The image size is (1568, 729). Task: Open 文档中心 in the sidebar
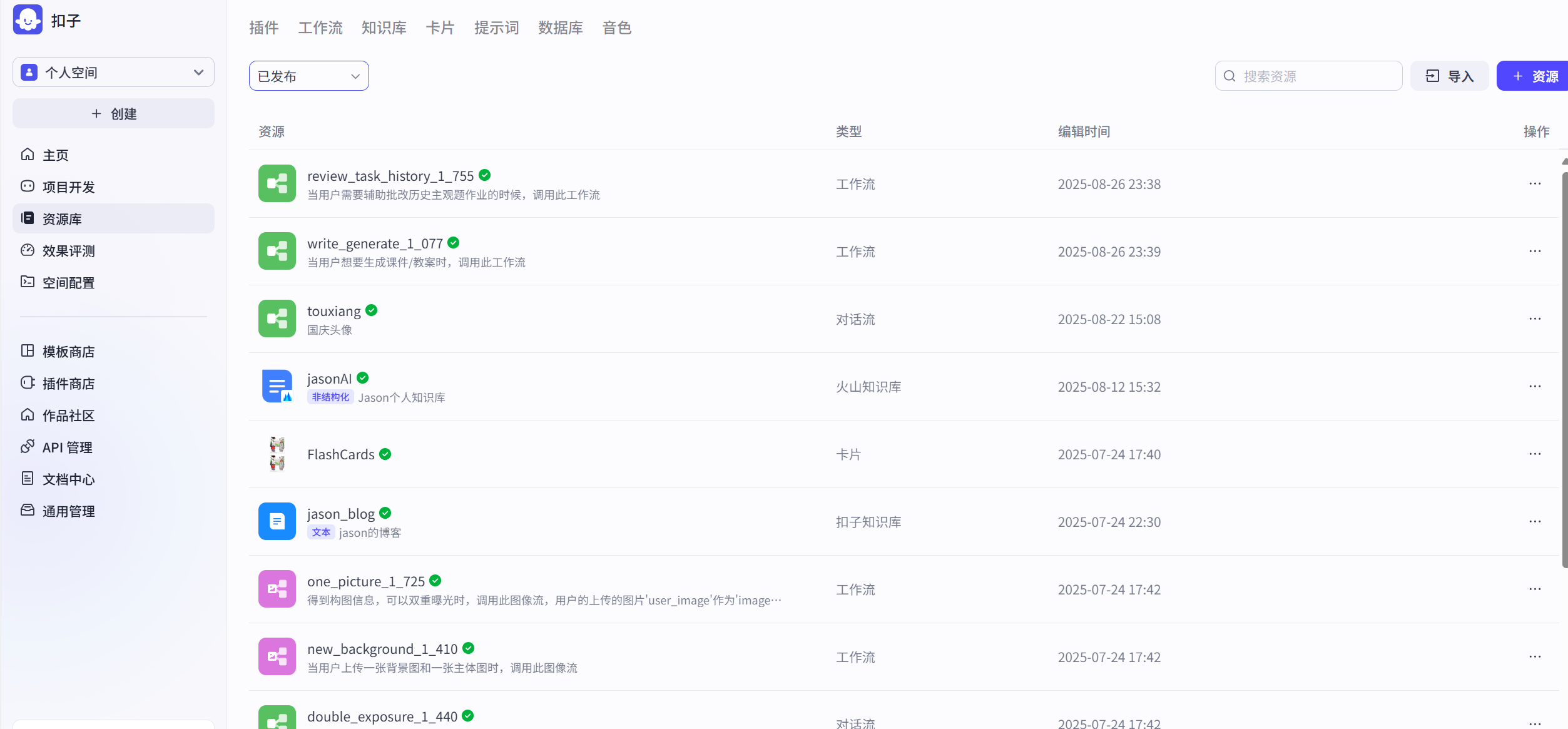coord(68,479)
